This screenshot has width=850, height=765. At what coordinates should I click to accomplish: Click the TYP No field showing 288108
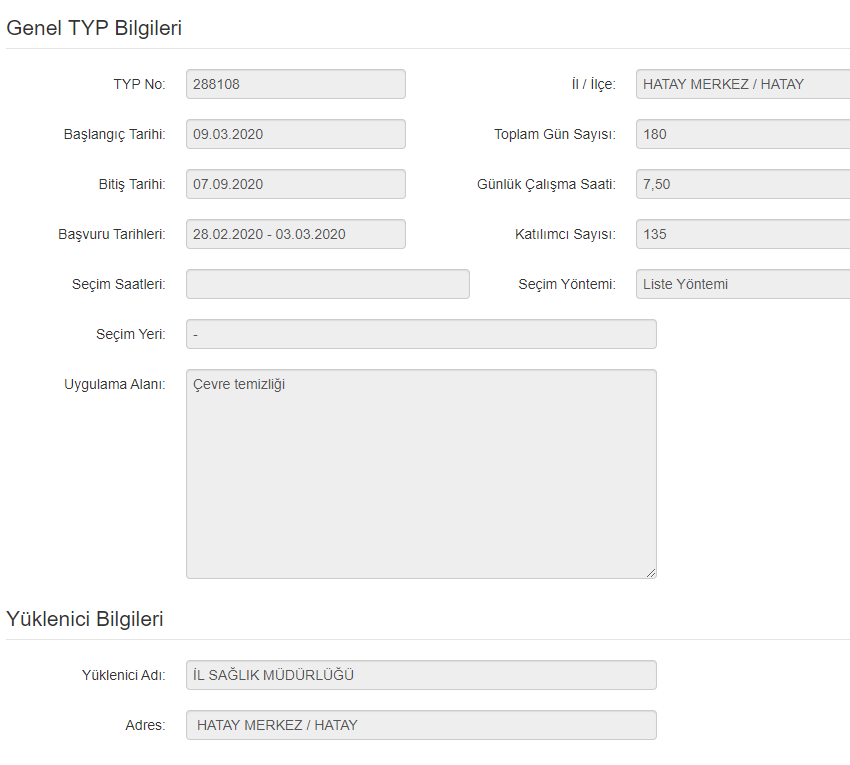[x=295, y=84]
